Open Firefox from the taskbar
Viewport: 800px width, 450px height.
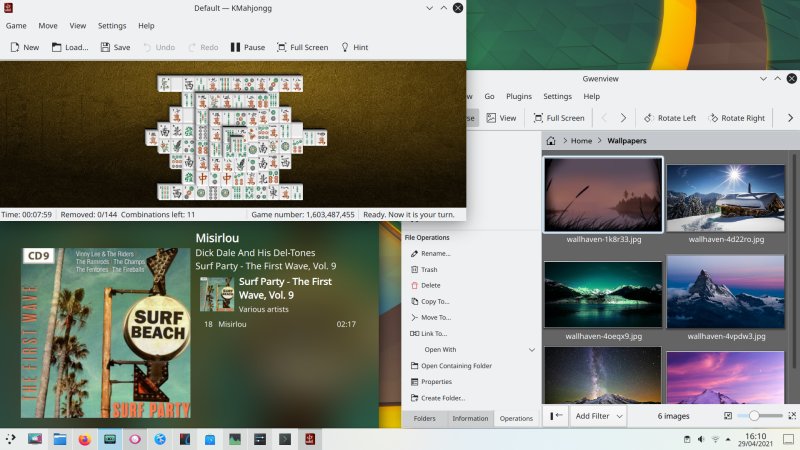[x=84, y=439]
